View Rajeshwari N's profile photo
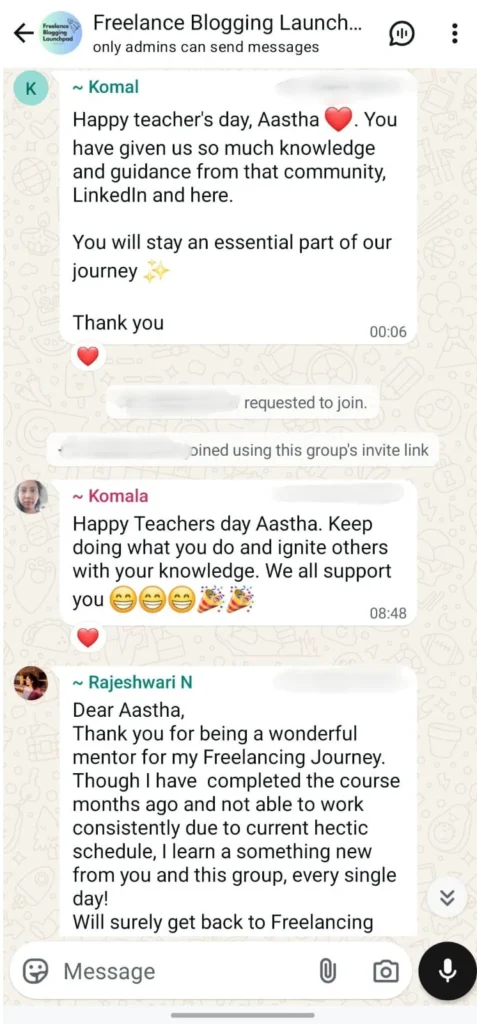The height and width of the screenshot is (1024, 477). 31,683
